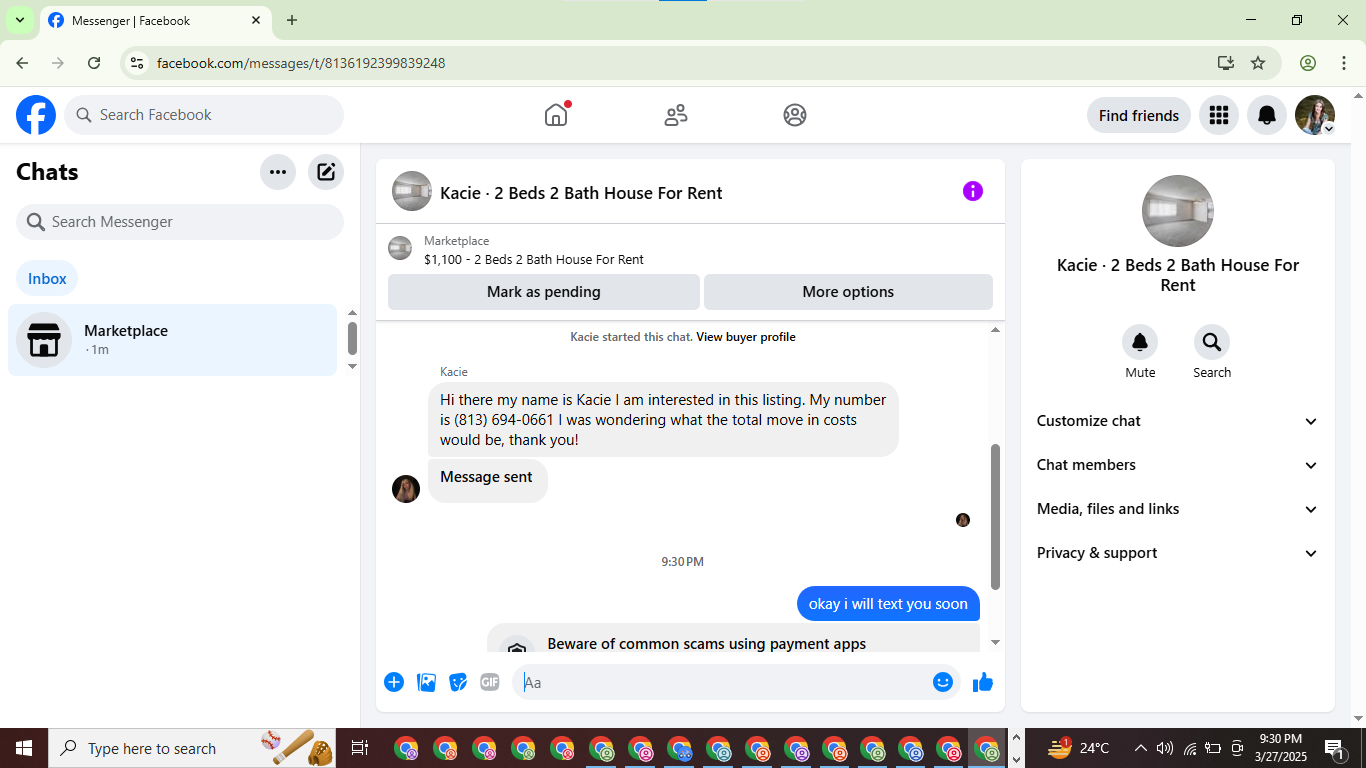Open the Facebook menu grid icon
This screenshot has height=768, width=1366.
[x=1218, y=115]
